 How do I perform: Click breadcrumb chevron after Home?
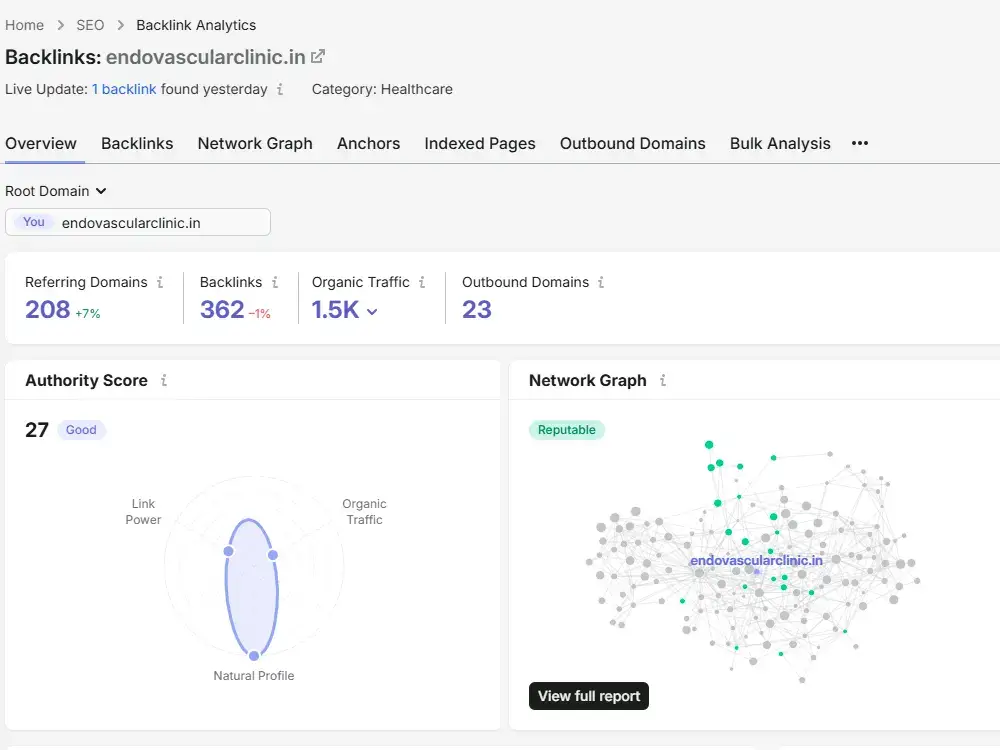click(x=61, y=25)
